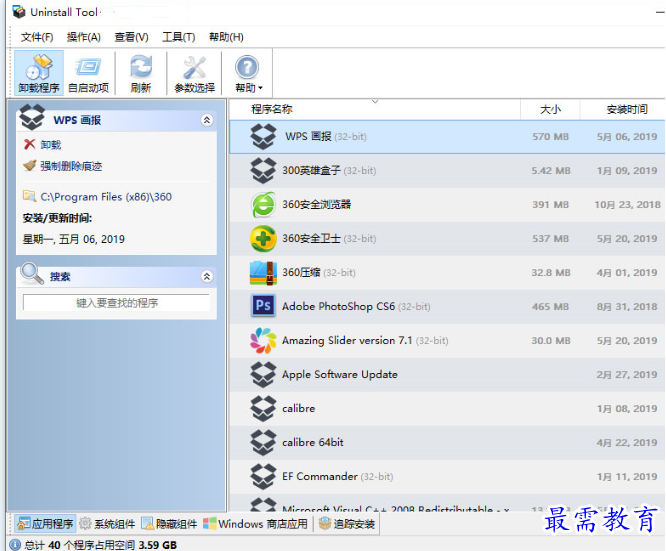Switch to the 隐藏组件 tab
This screenshot has width=666, height=551.
[x=169, y=524]
